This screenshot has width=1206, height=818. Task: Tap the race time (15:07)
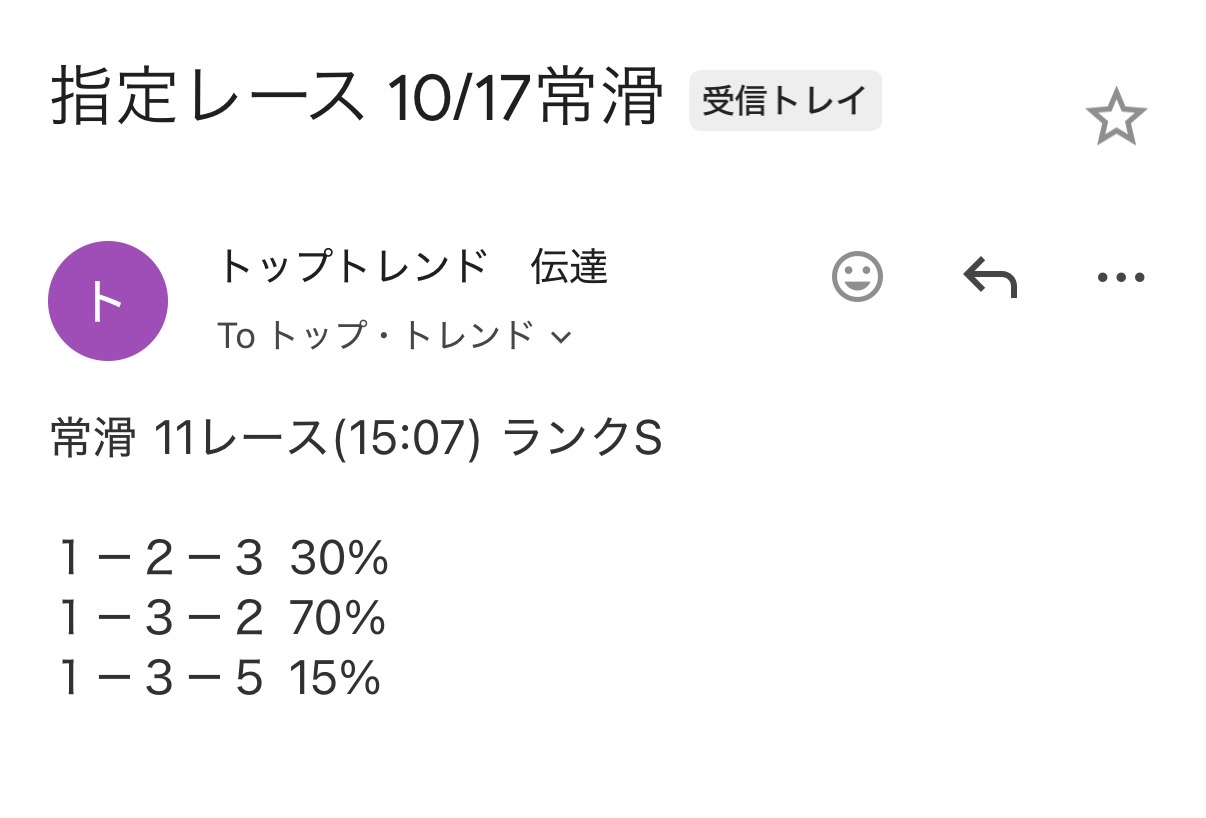coord(407,440)
